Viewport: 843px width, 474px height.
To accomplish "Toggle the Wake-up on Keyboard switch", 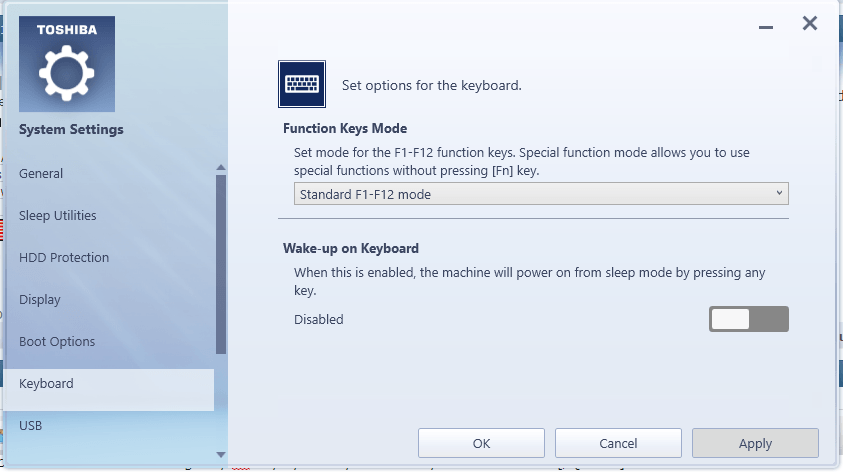I will (x=748, y=319).
